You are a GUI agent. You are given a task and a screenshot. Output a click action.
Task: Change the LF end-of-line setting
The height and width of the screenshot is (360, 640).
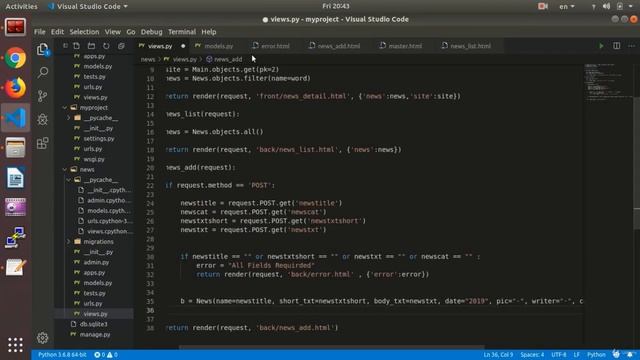[x=577, y=355]
